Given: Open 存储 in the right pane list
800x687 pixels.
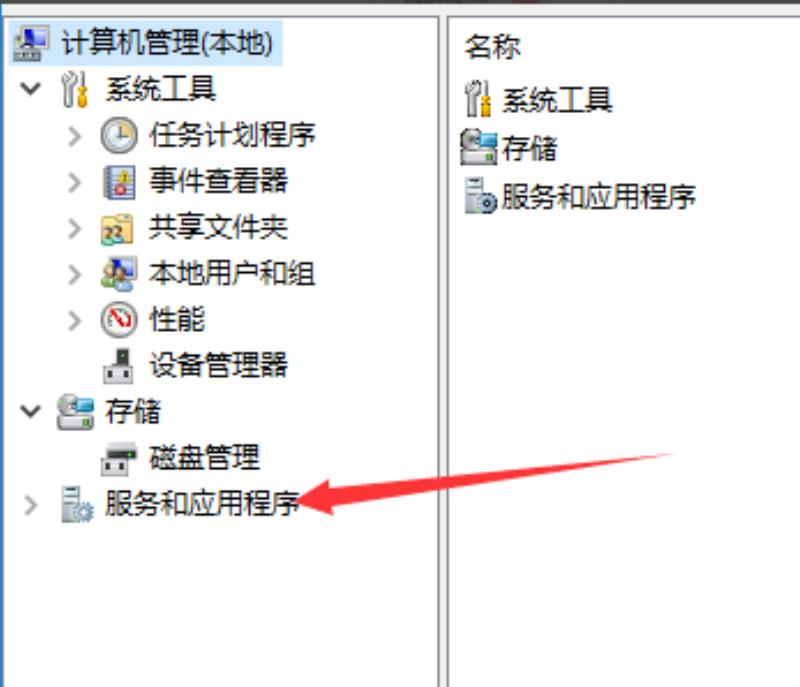Looking at the screenshot, I should (530, 148).
